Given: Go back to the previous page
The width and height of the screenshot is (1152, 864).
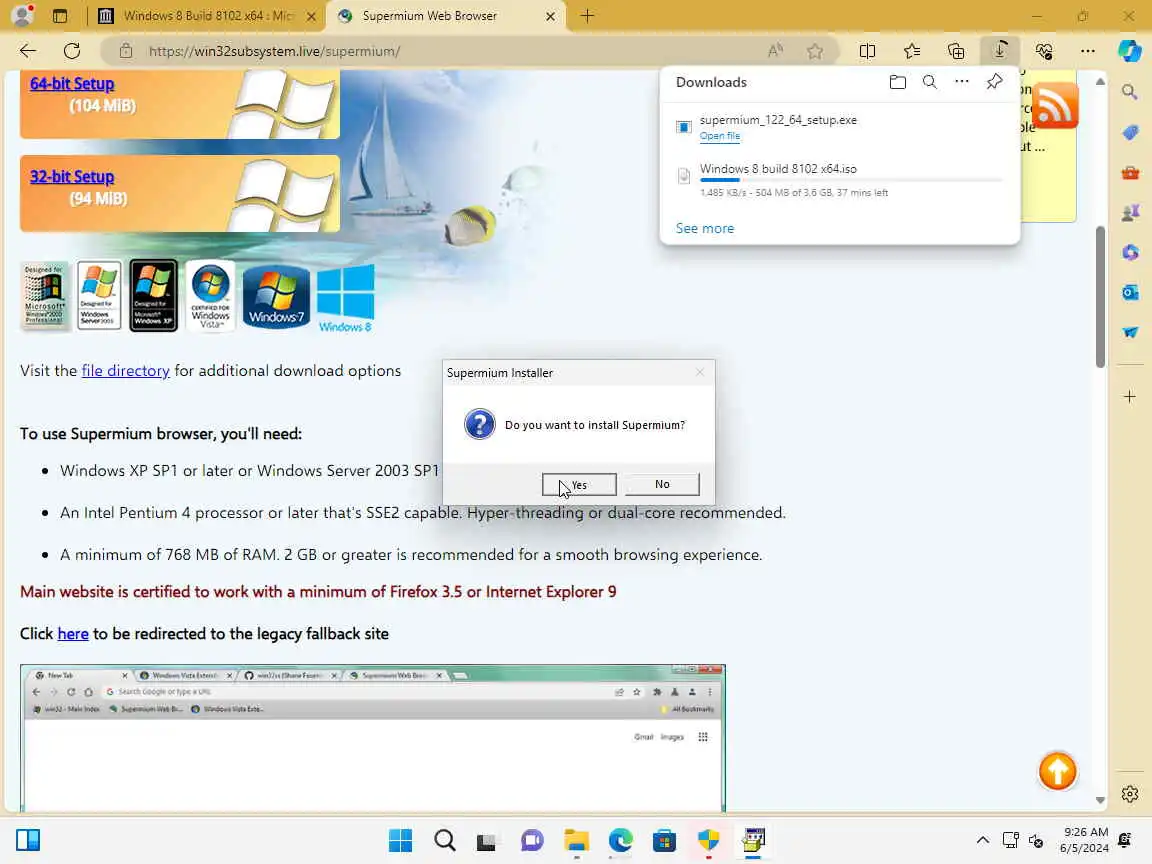Looking at the screenshot, I should coord(28,51).
